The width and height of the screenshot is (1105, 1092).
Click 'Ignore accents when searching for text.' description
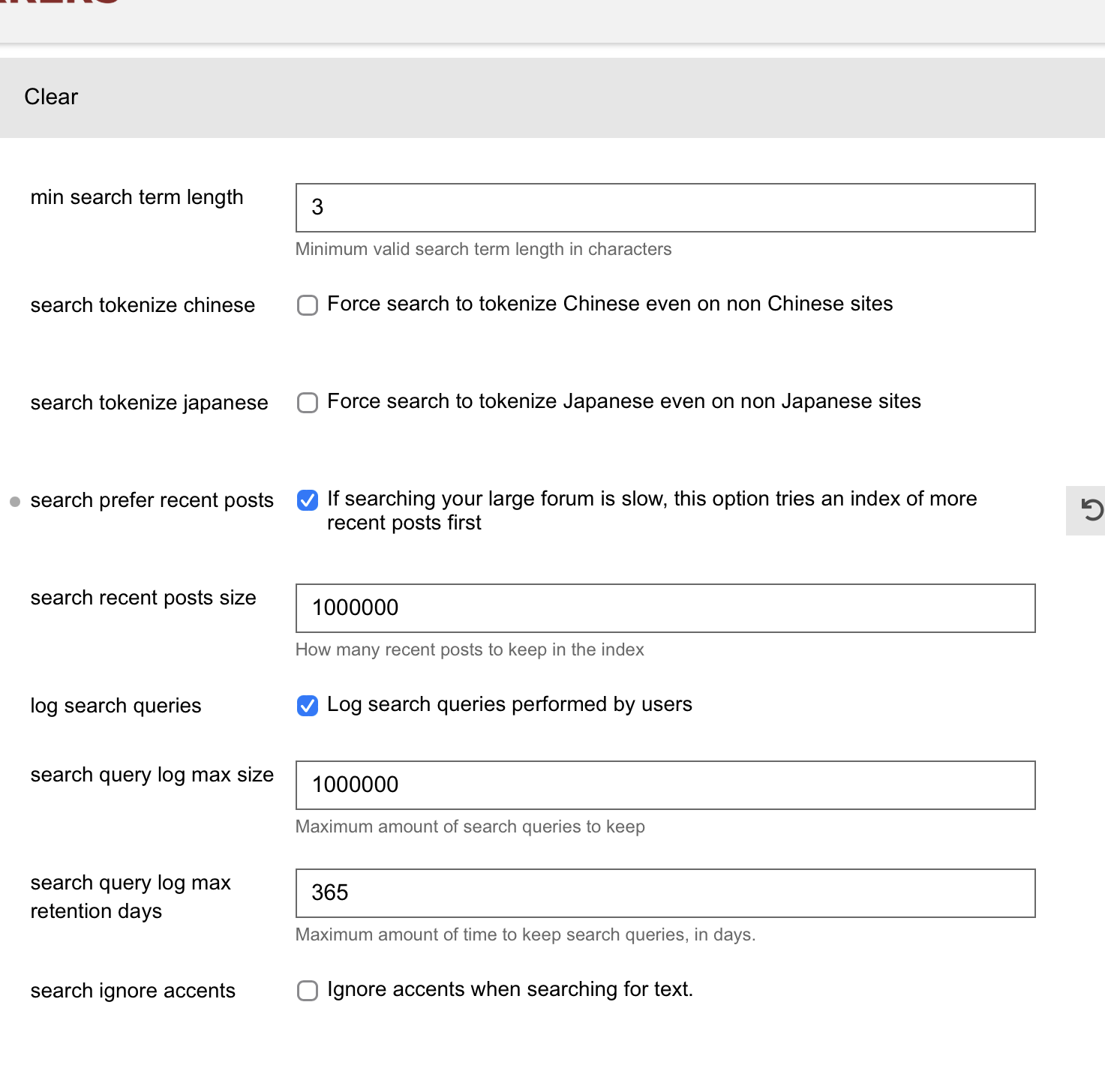click(x=510, y=989)
